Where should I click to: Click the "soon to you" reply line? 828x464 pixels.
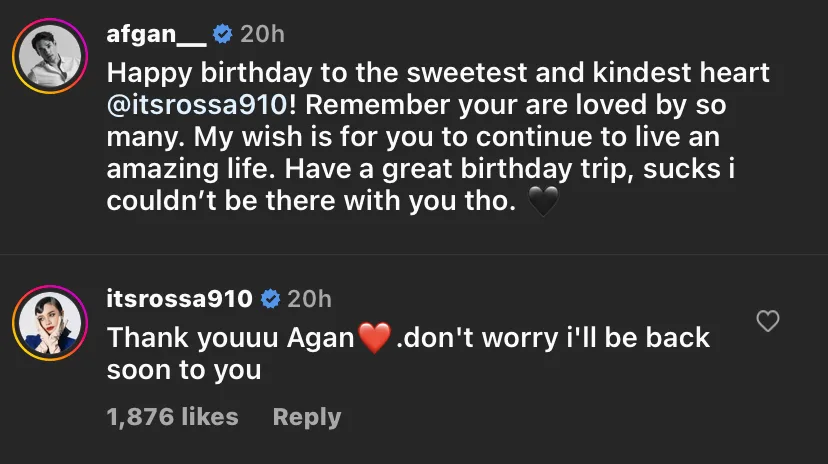click(184, 370)
